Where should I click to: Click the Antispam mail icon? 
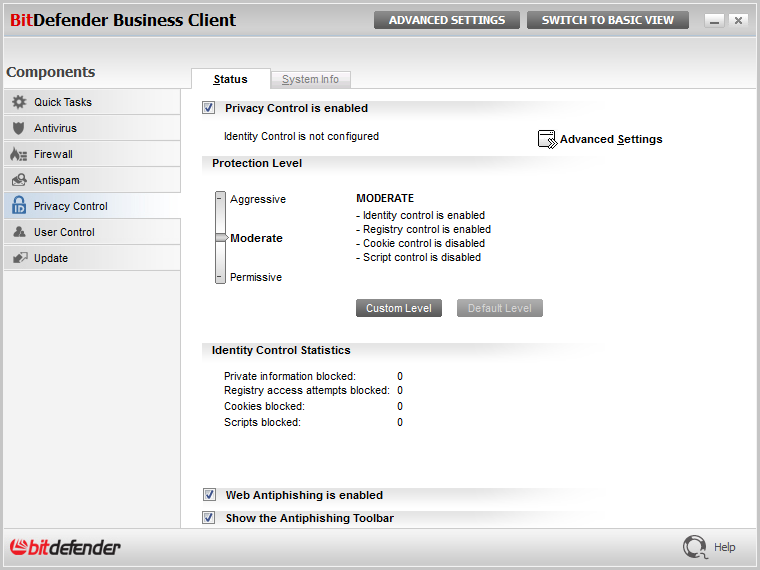point(19,180)
